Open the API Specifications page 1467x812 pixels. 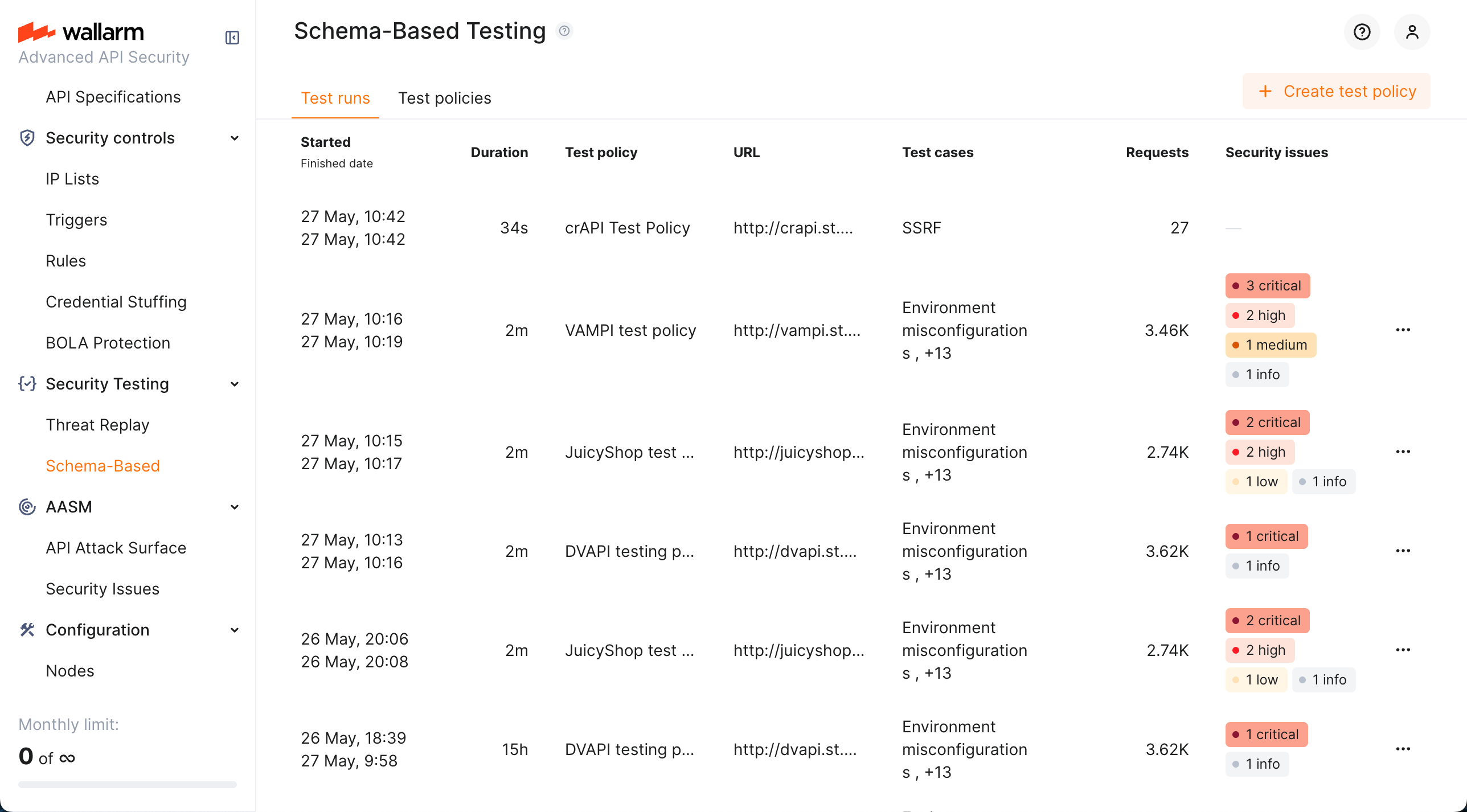(113, 96)
